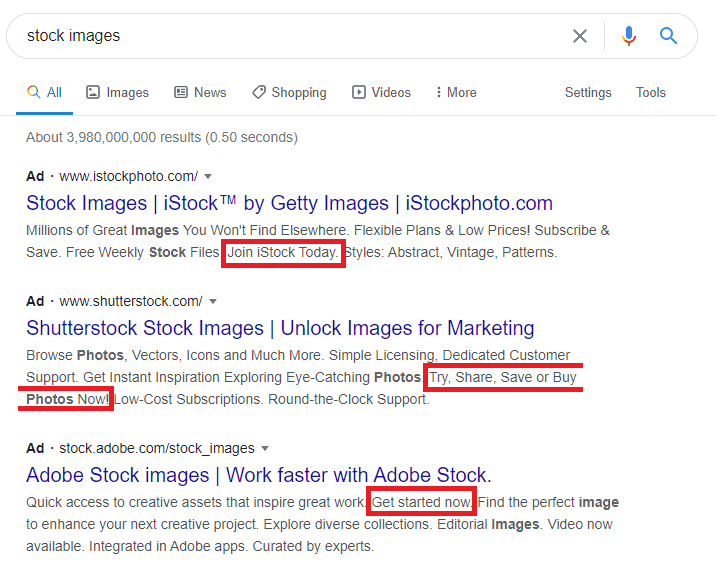Click the Shopping tab price-tag icon
This screenshot has width=716, height=569.
(259, 92)
